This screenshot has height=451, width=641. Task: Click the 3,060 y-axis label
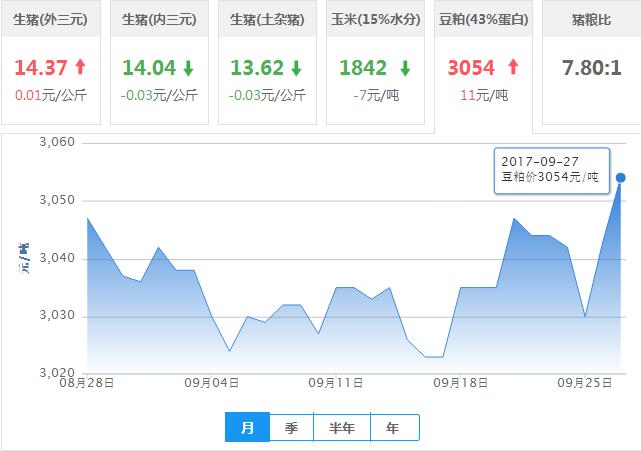coord(57,142)
